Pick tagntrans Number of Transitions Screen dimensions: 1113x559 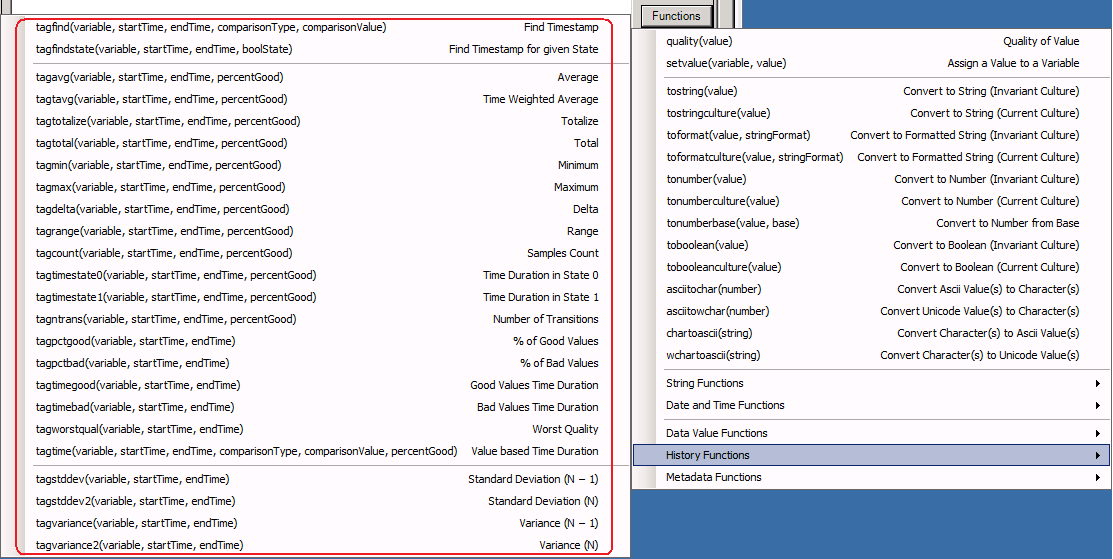coord(316,319)
